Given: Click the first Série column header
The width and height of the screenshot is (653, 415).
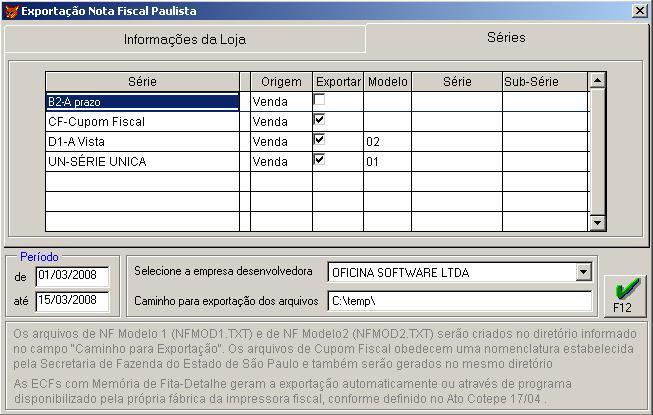Looking at the screenshot, I should click(x=142, y=82).
